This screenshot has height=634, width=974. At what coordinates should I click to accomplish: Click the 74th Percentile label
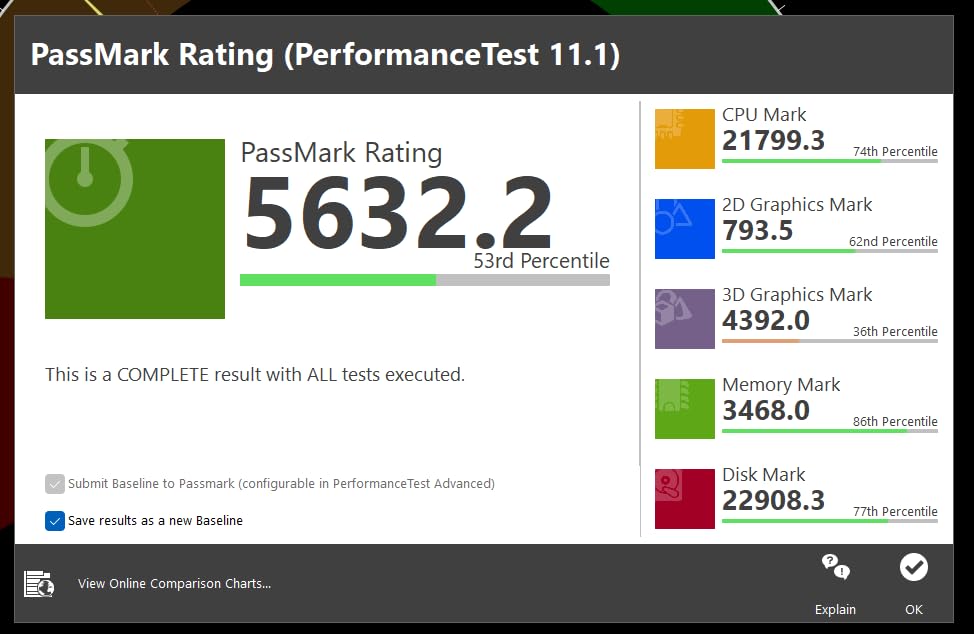[895, 152]
